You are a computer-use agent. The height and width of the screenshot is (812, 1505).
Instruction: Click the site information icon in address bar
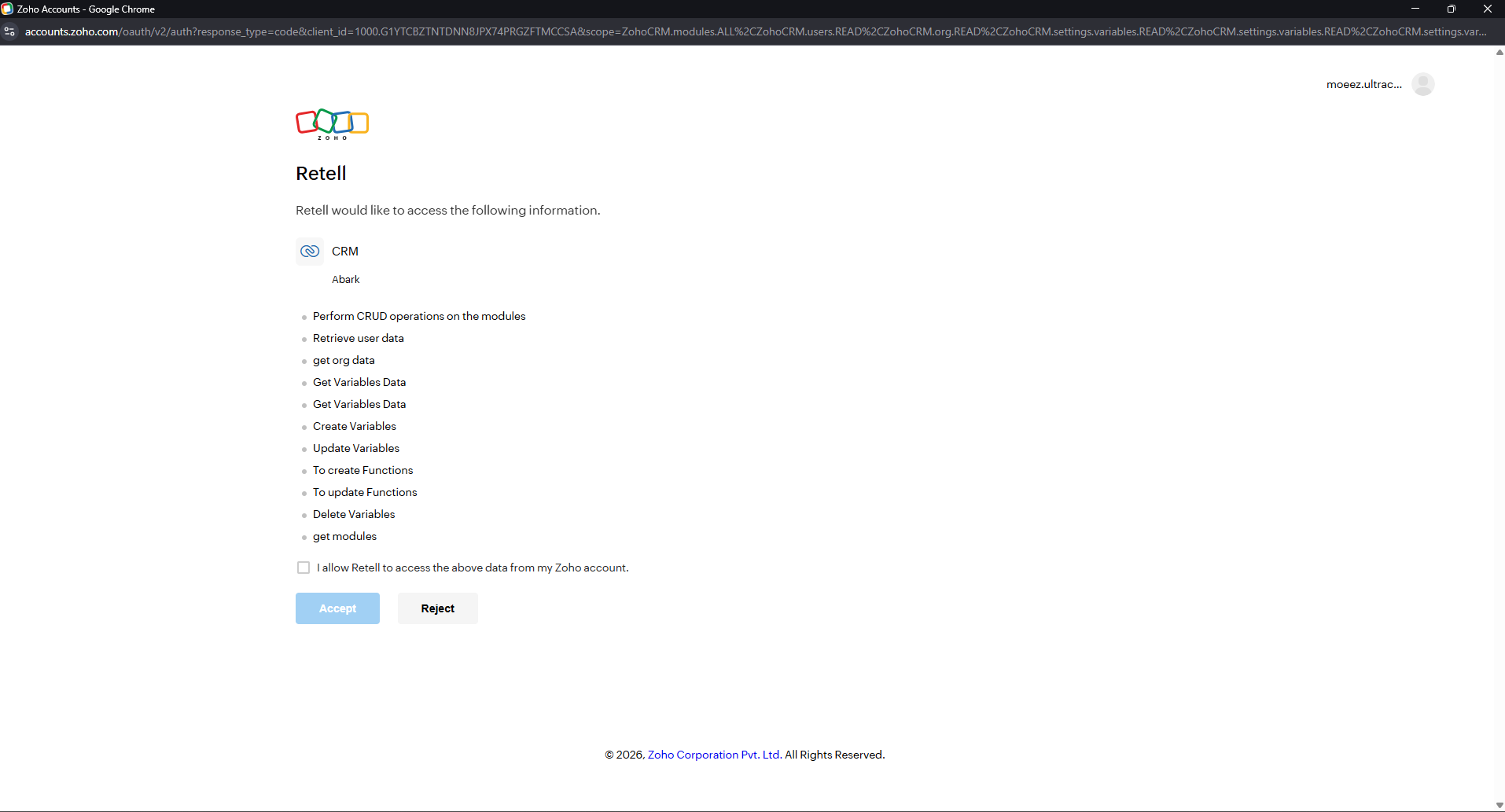coord(9,31)
